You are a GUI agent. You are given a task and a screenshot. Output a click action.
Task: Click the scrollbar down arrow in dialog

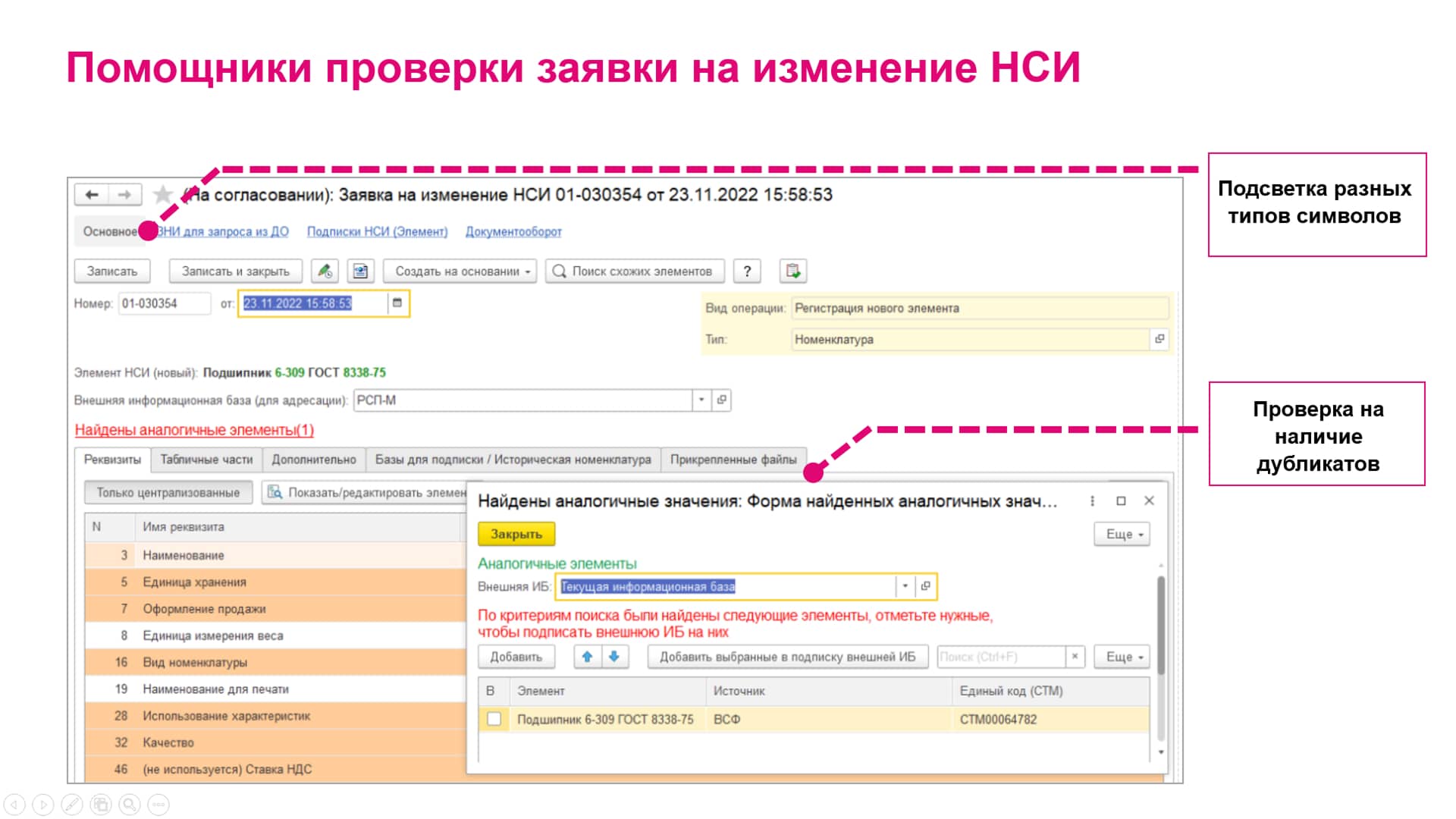[x=1160, y=752]
